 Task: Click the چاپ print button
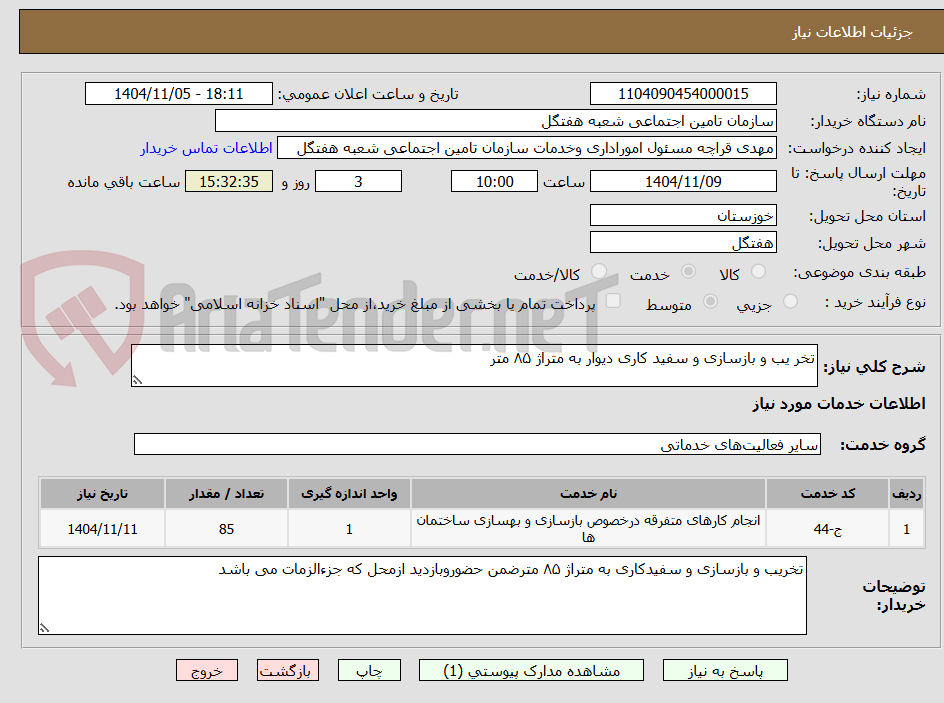369,670
